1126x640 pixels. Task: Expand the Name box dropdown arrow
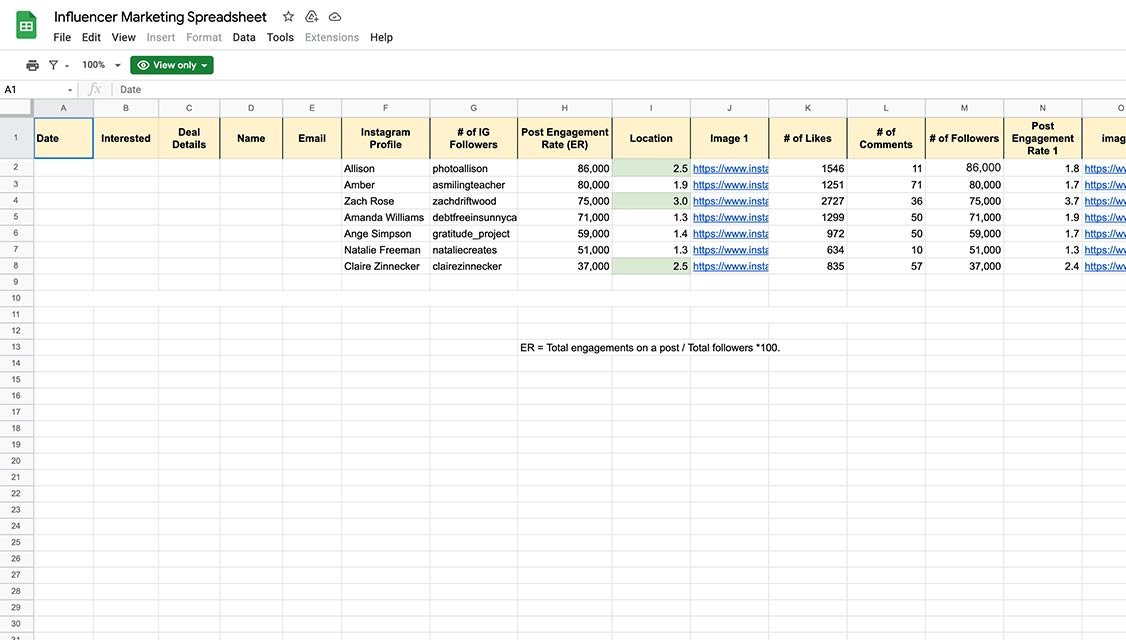coord(70,88)
